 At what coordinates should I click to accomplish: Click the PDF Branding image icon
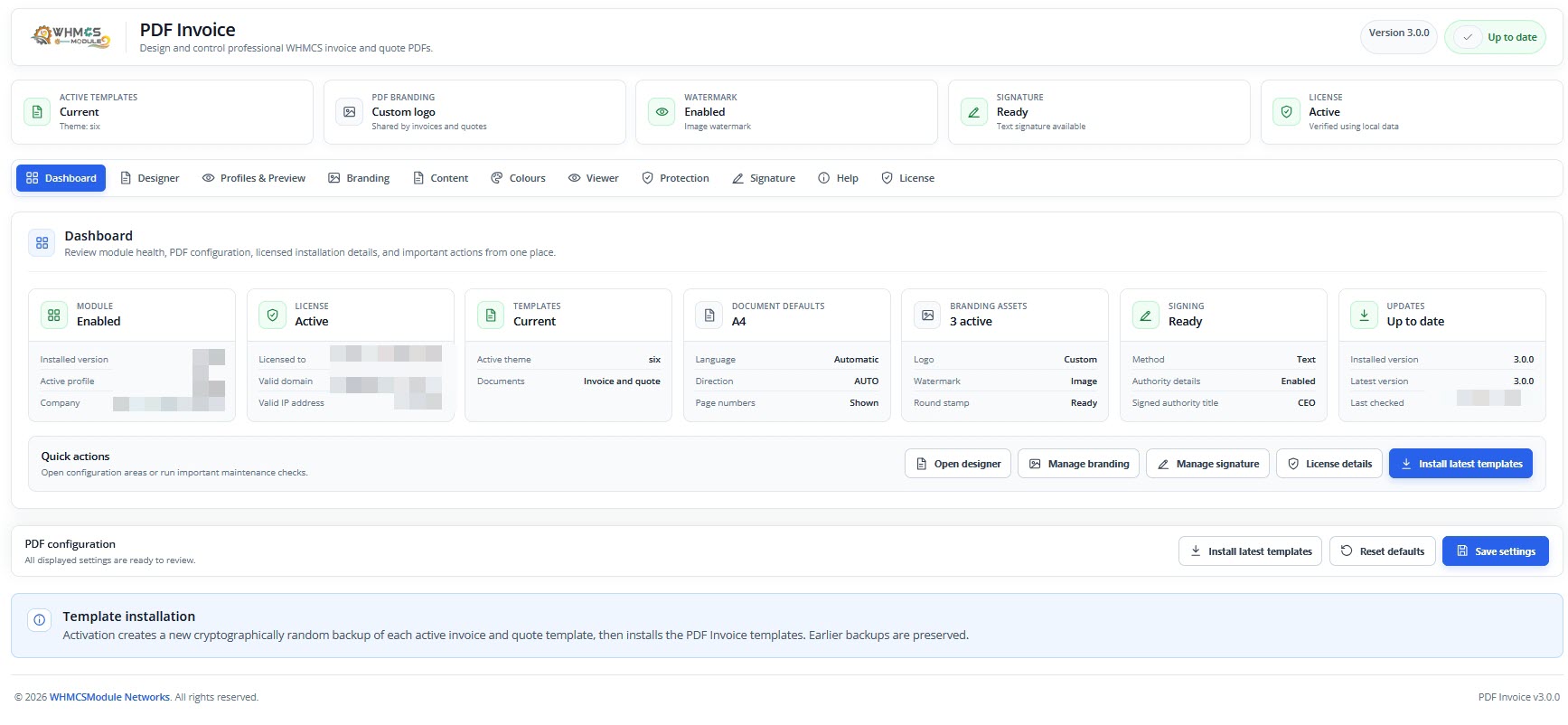350,112
